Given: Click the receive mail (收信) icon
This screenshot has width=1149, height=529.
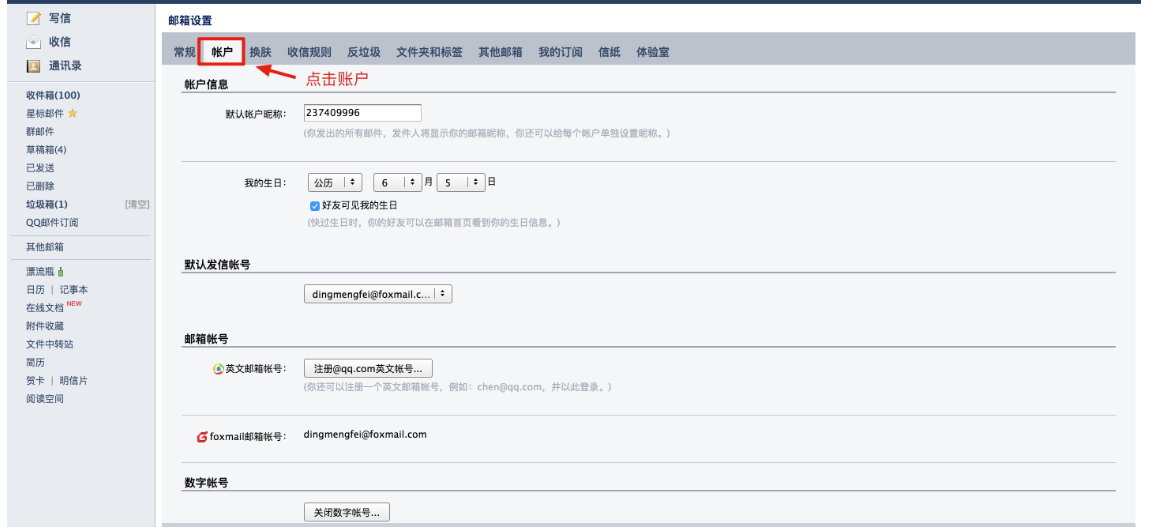Looking at the screenshot, I should point(33,42).
